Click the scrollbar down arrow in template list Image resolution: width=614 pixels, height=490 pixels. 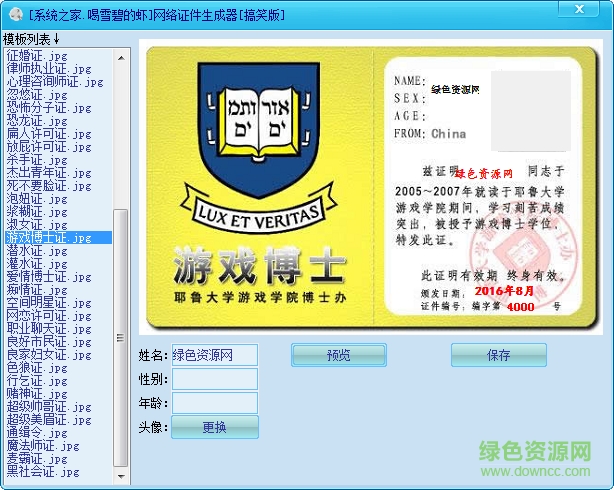pos(121,471)
